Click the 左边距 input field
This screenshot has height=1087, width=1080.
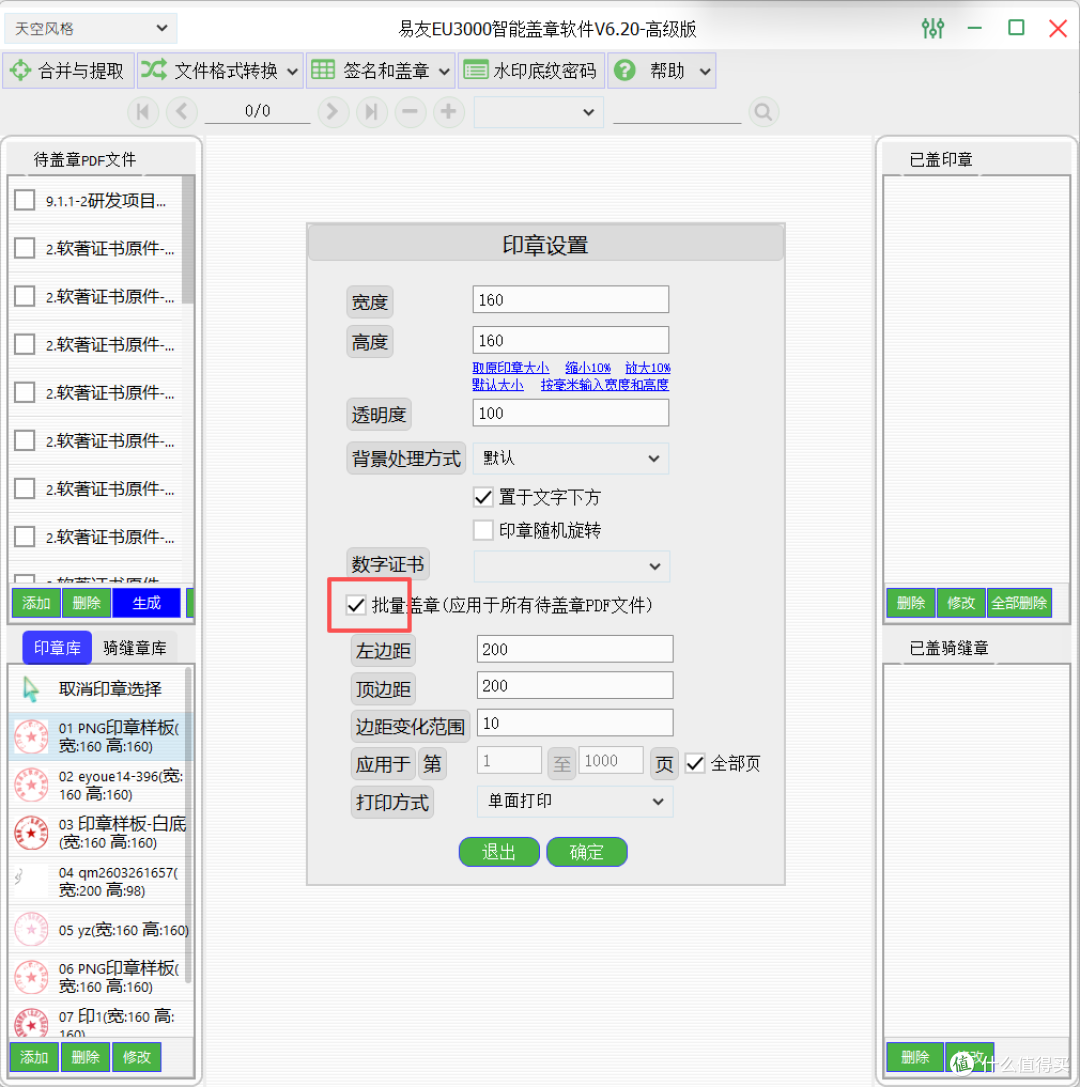tap(575, 649)
